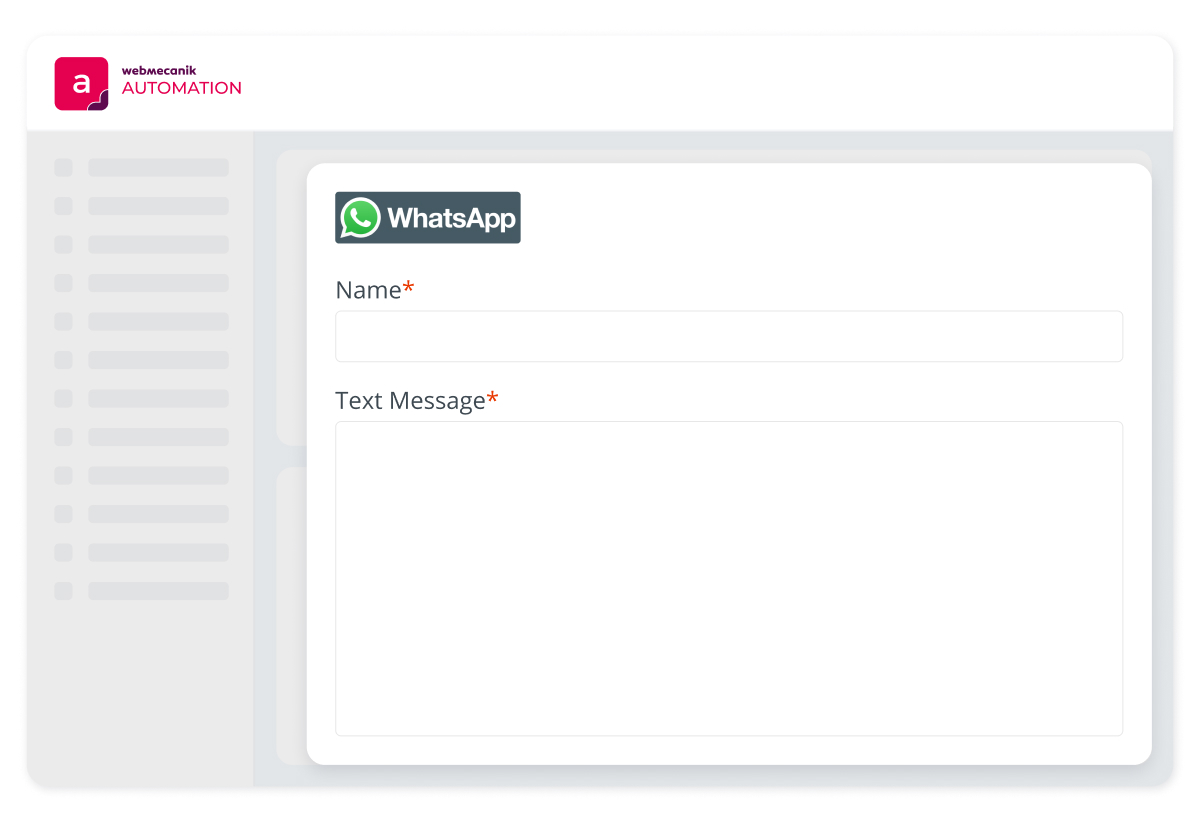Select the fifth sidebar placeholder row

158,322
